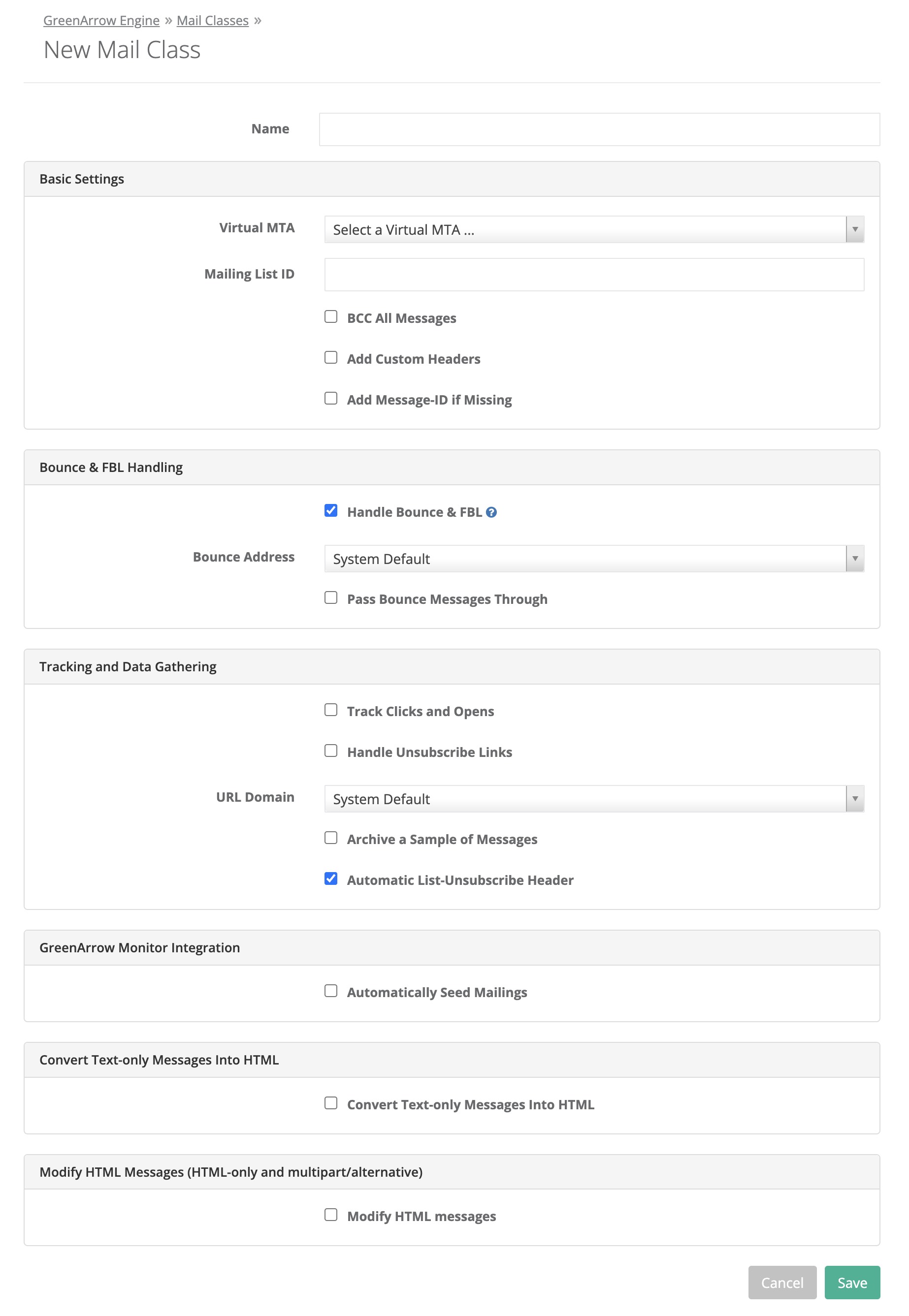Check Convert Text-only Messages Into HTML
The width and height of the screenshot is (909, 1316).
coord(331,1103)
